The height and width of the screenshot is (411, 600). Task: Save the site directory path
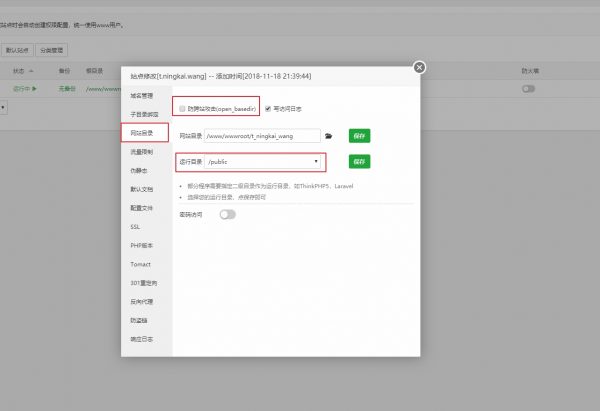coord(359,136)
